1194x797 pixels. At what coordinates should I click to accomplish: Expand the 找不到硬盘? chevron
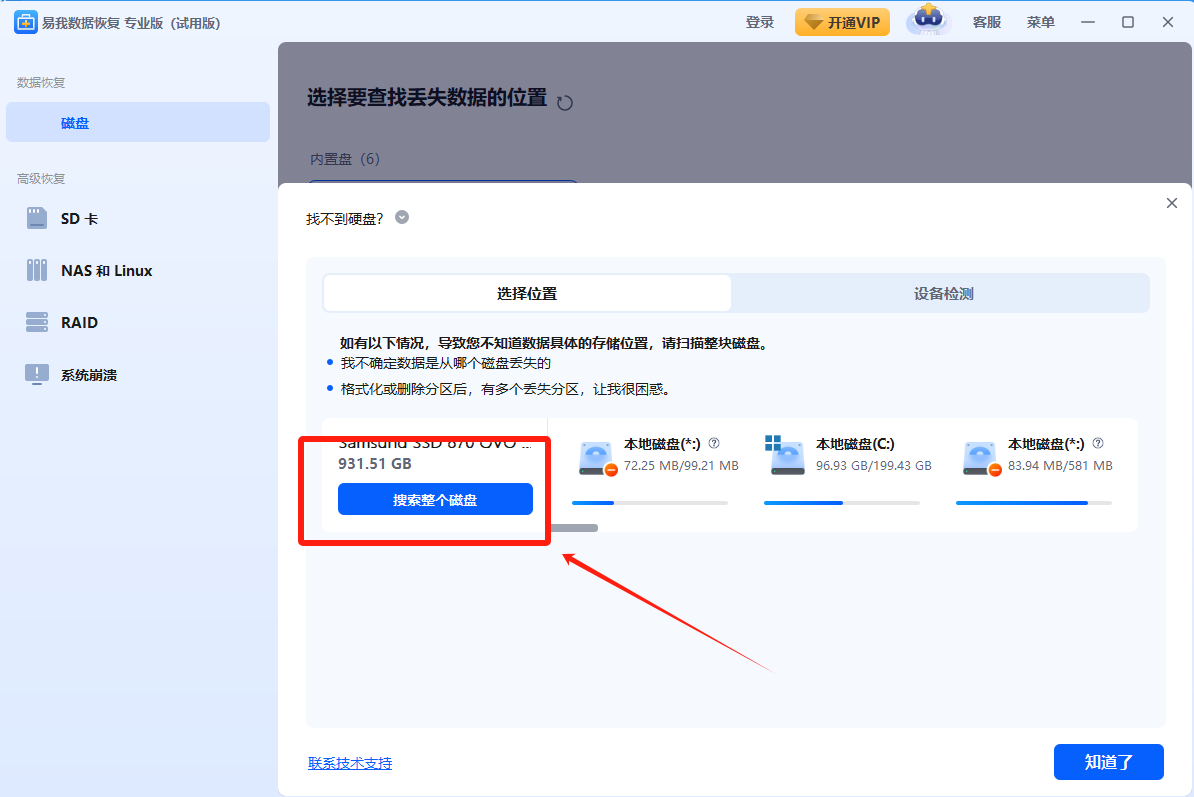(402, 217)
